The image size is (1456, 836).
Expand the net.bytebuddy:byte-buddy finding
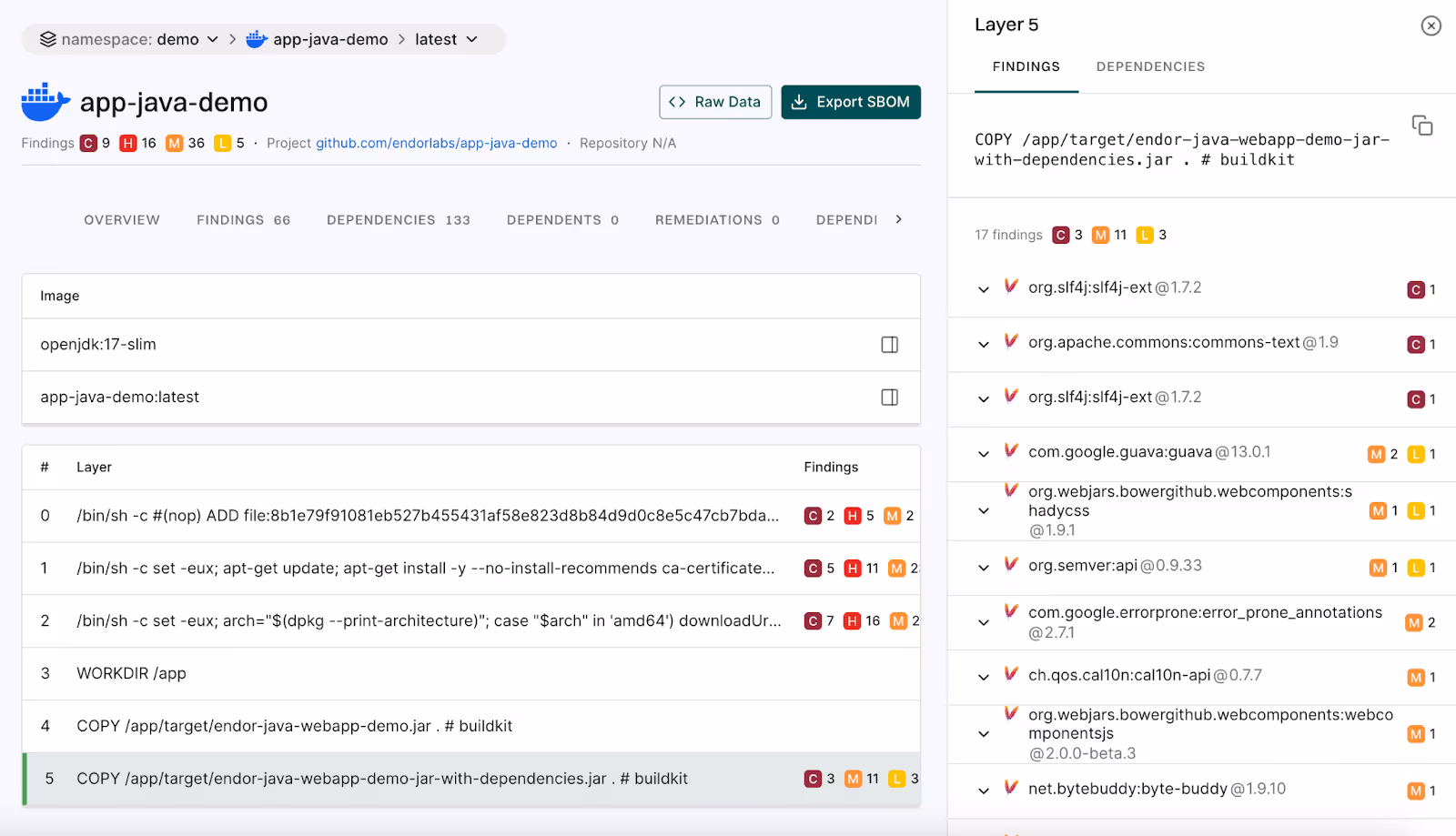(x=984, y=791)
